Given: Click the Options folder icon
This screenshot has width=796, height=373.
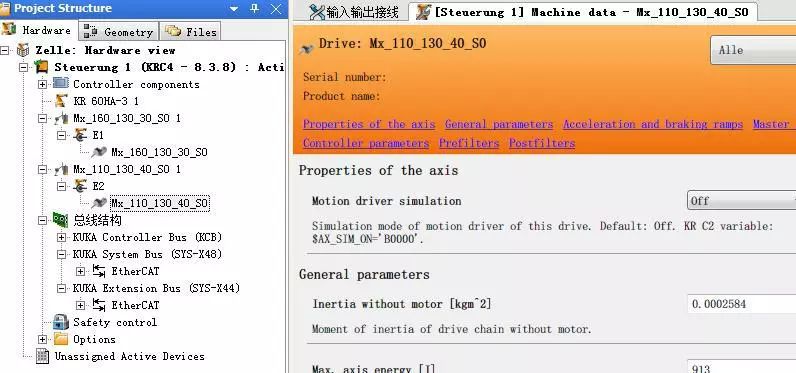Looking at the screenshot, I should tap(61, 339).
